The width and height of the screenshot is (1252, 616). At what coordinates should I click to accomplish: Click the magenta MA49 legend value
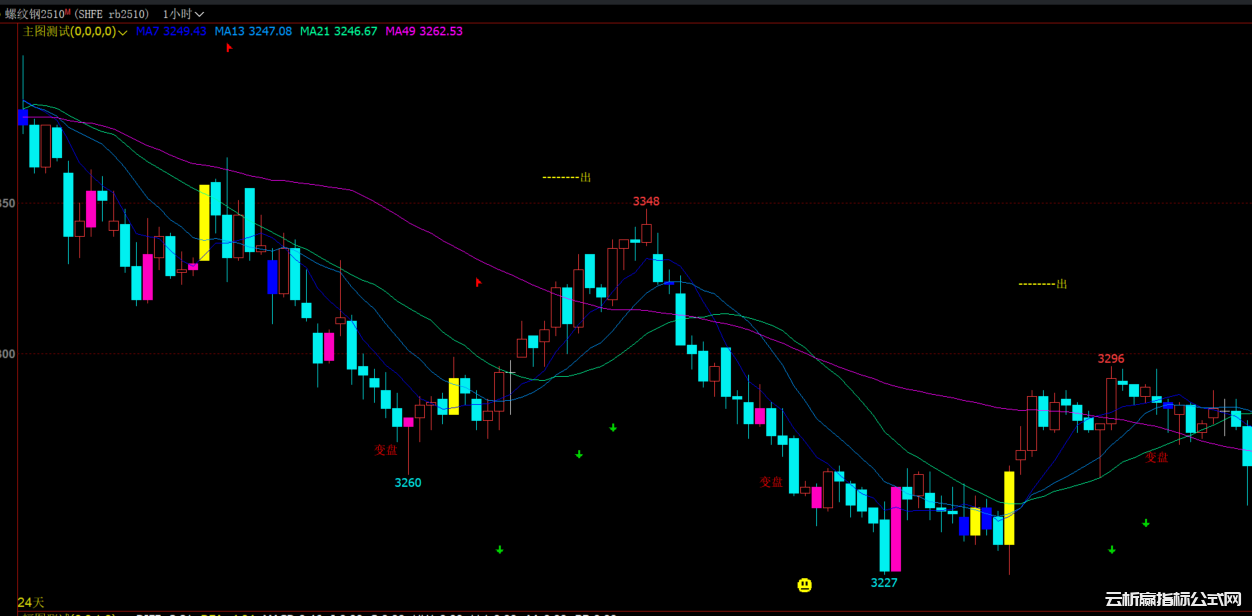[x=441, y=32]
